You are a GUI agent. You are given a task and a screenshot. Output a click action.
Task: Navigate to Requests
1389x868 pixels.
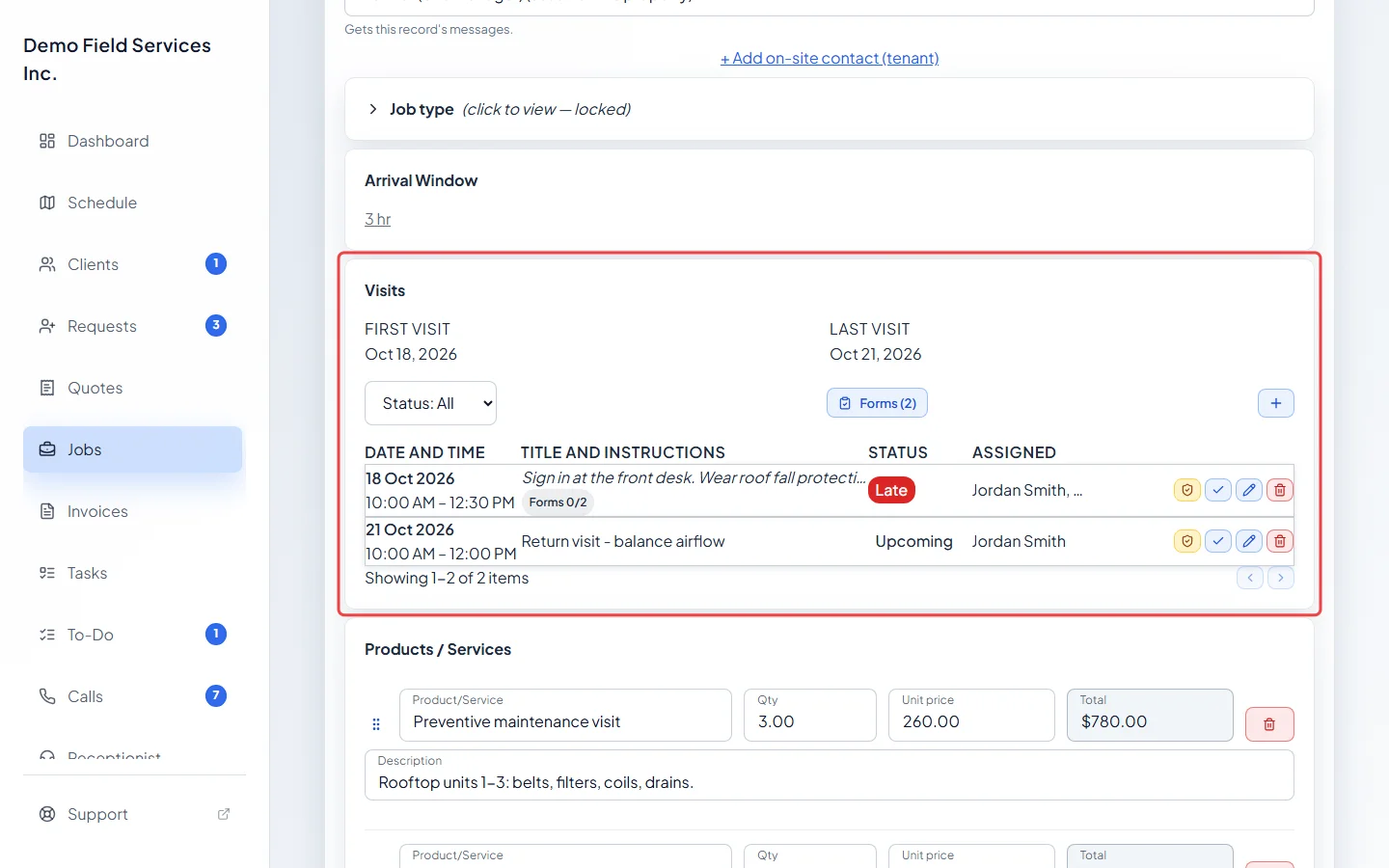pos(133,326)
